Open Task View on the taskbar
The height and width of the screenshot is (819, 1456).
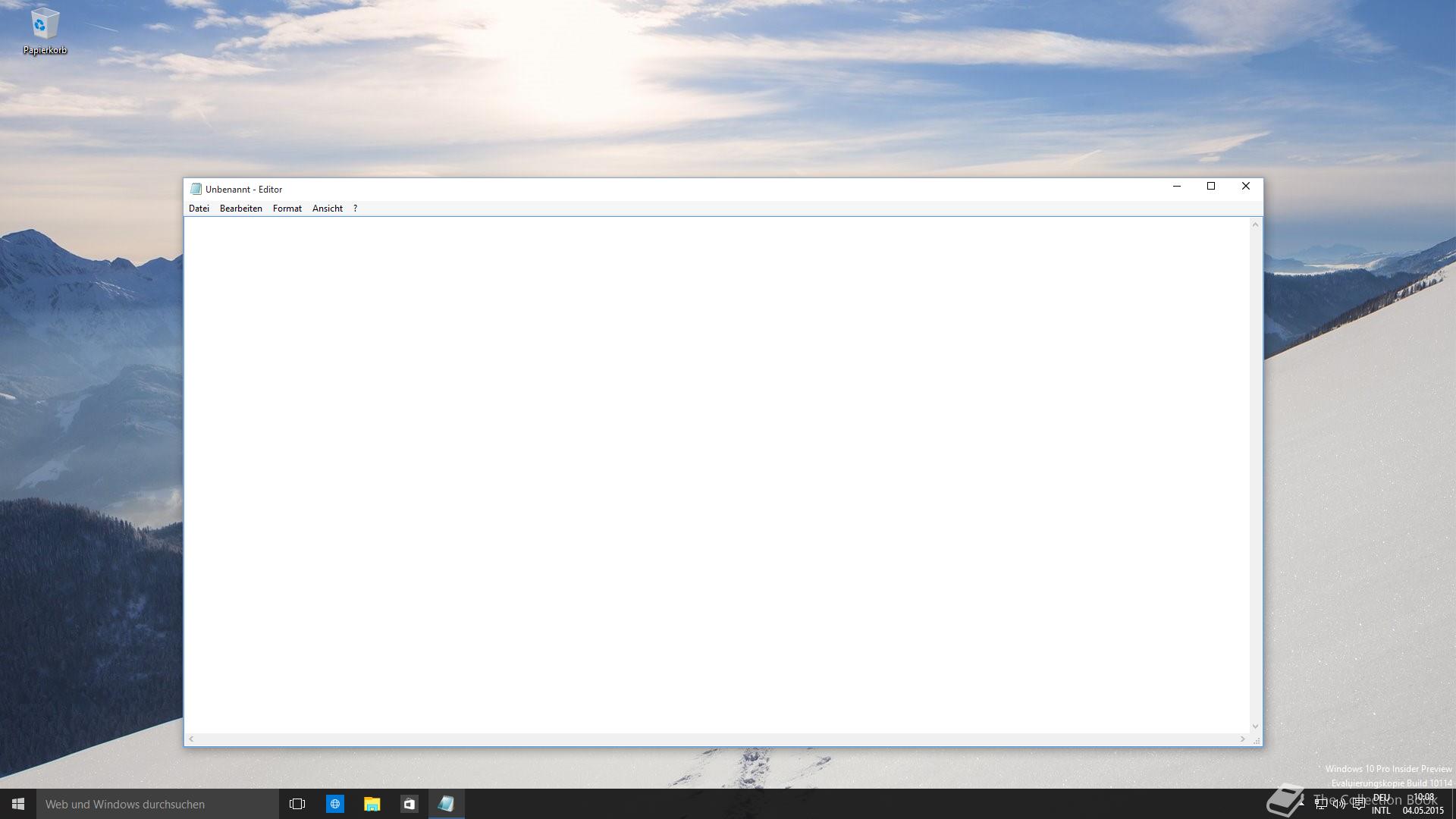tap(297, 804)
